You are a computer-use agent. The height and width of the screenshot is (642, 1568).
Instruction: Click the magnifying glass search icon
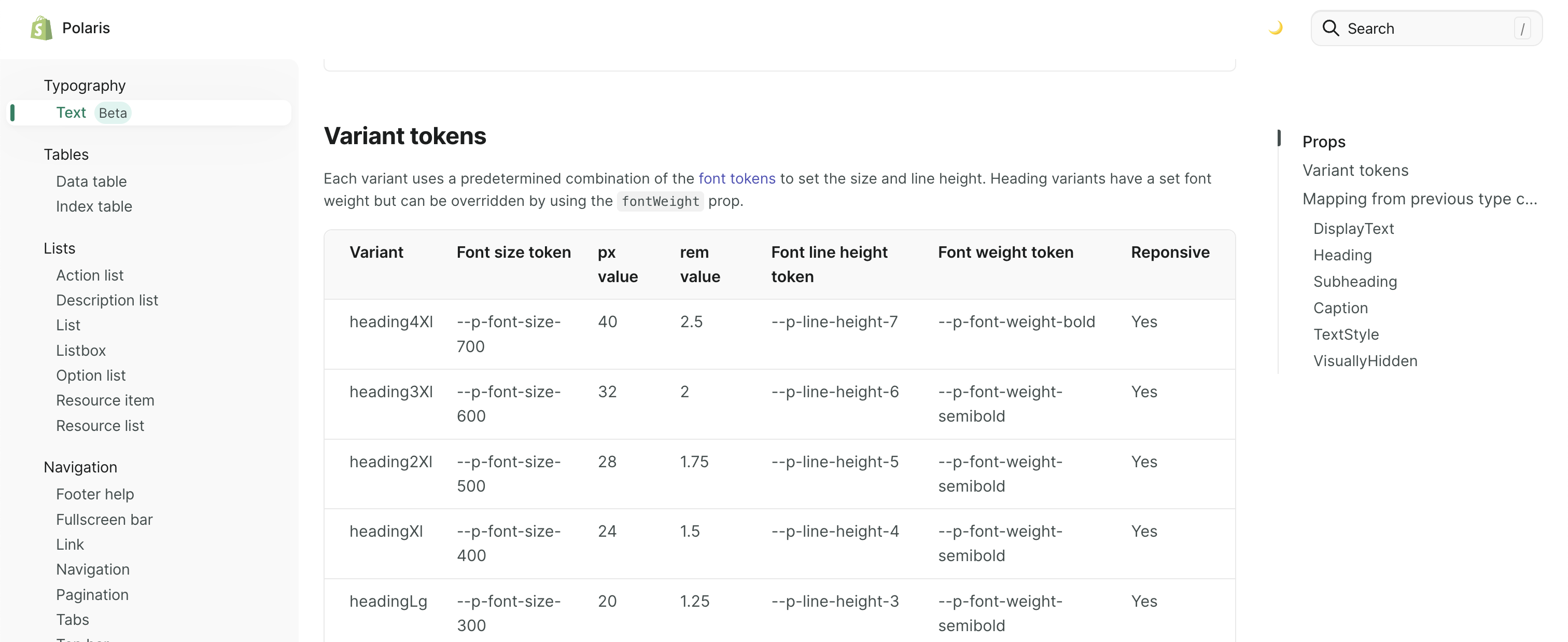point(1330,29)
